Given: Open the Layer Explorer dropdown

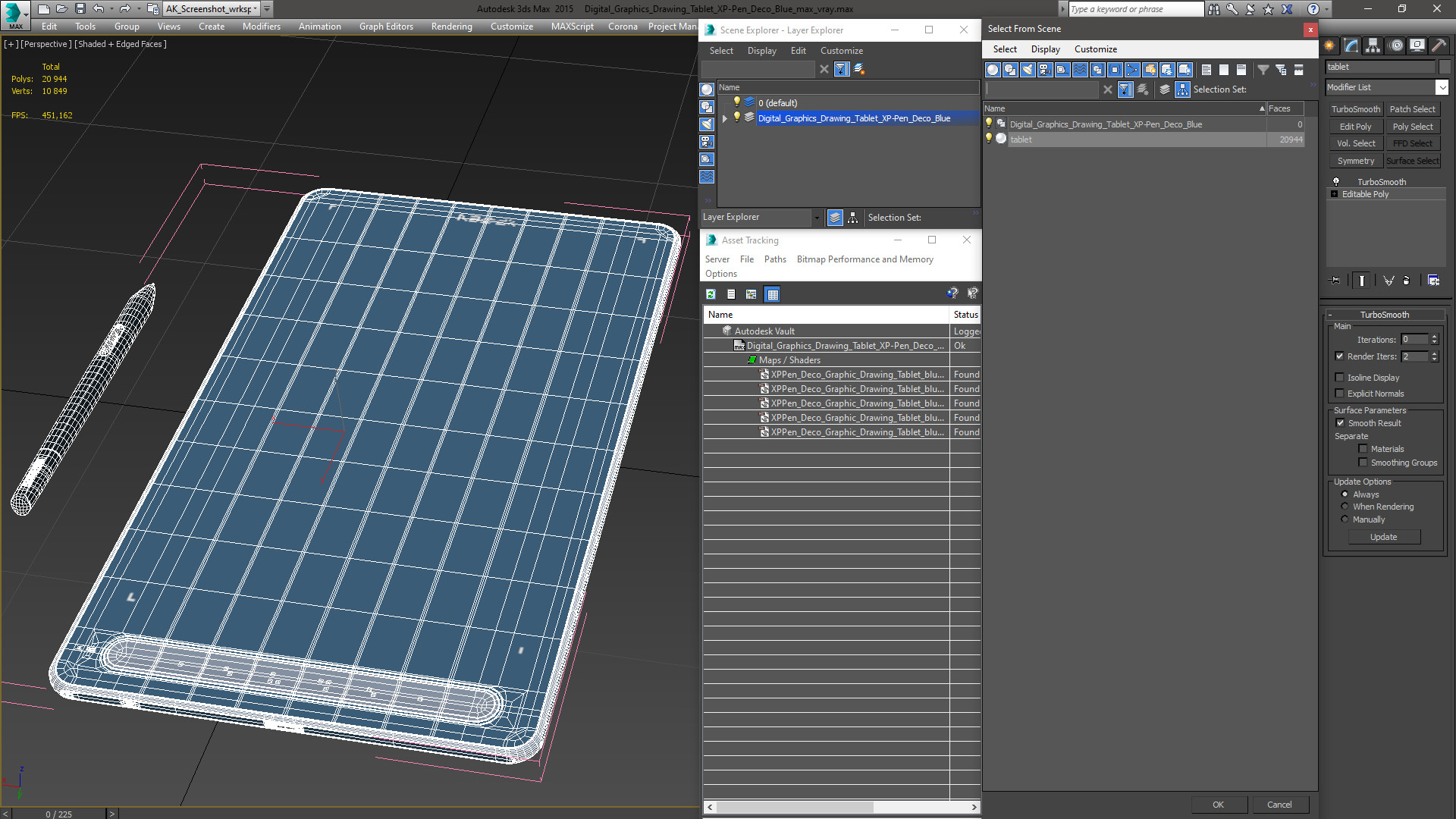Looking at the screenshot, I should tap(816, 218).
